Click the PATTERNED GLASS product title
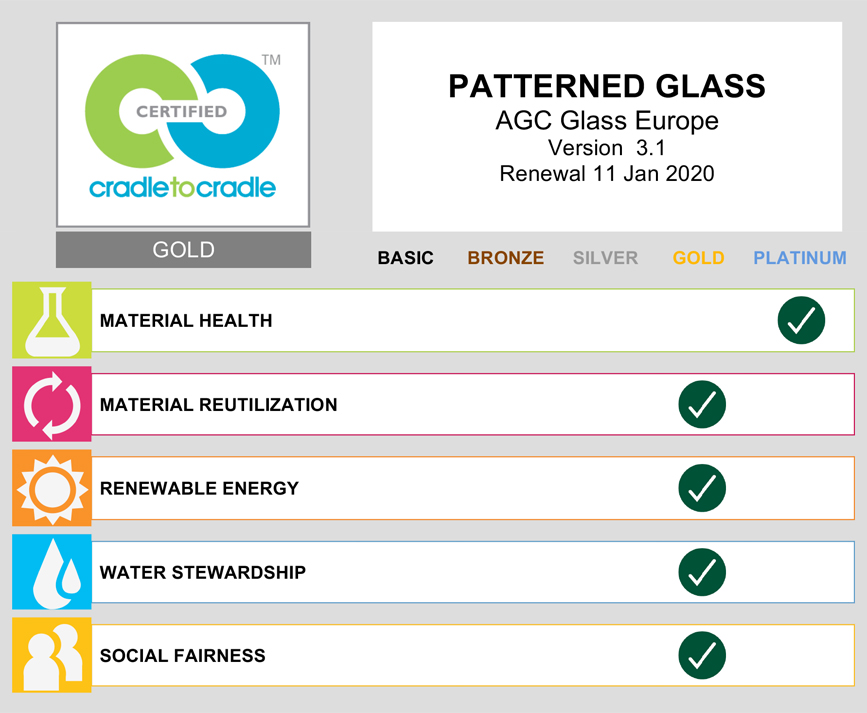The height and width of the screenshot is (713, 867). click(x=607, y=86)
